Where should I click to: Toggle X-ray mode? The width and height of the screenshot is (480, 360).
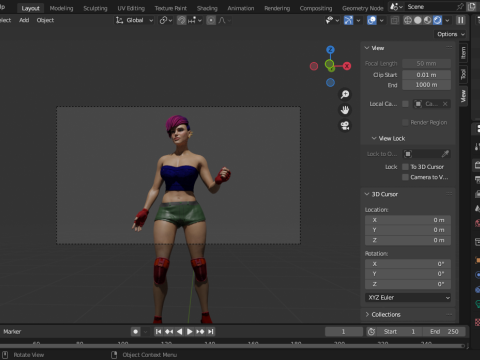tap(395, 20)
